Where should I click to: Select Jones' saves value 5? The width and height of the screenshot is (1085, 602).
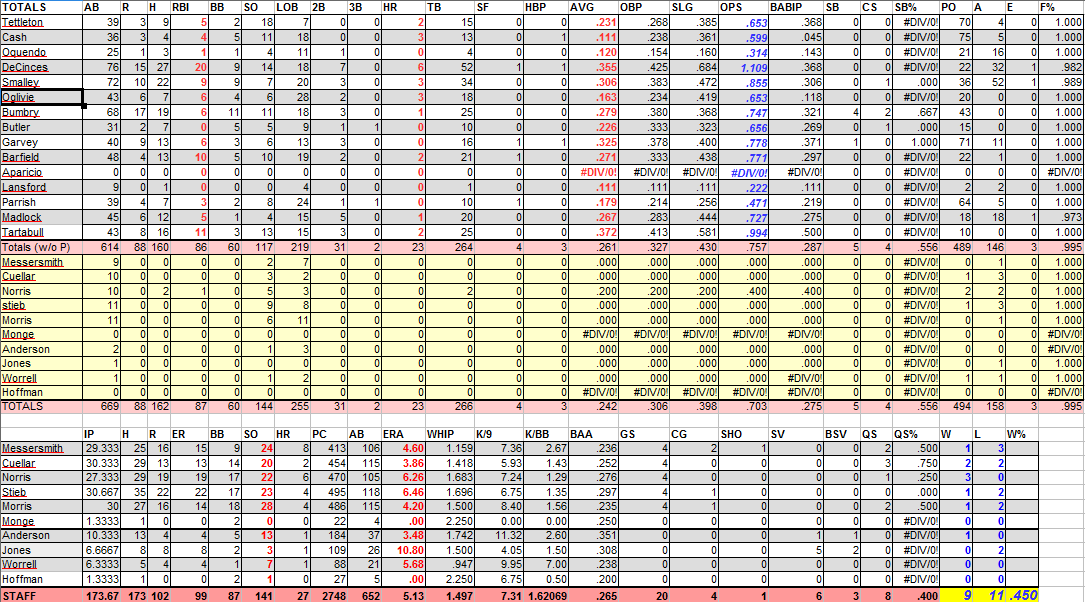coord(796,551)
